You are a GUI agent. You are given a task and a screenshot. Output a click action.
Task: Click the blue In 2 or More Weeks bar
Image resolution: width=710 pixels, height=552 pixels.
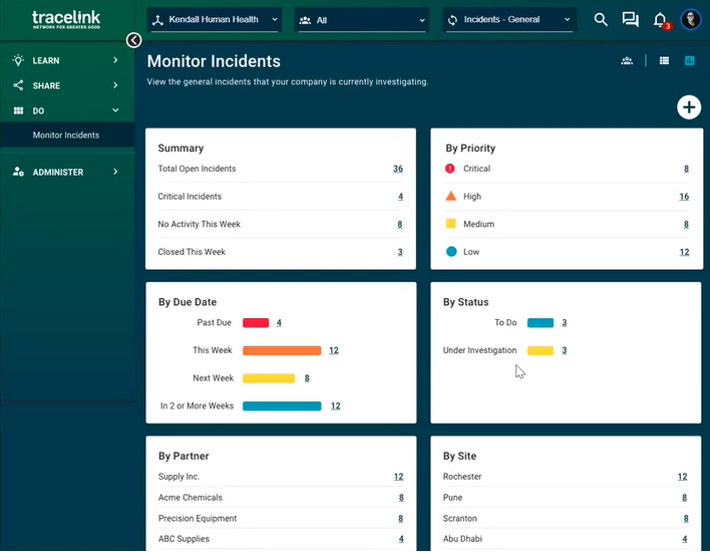tap(282, 406)
